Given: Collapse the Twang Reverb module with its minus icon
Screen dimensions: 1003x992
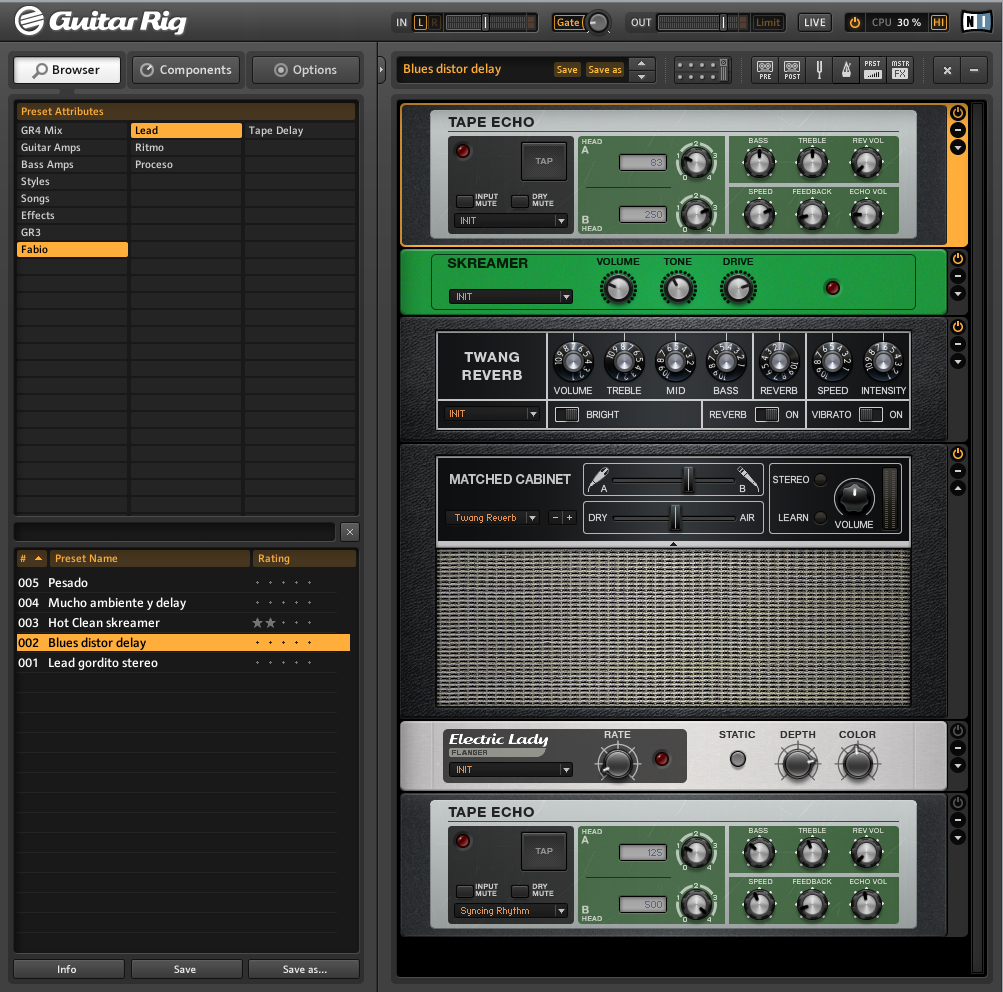Looking at the screenshot, I should [958, 344].
